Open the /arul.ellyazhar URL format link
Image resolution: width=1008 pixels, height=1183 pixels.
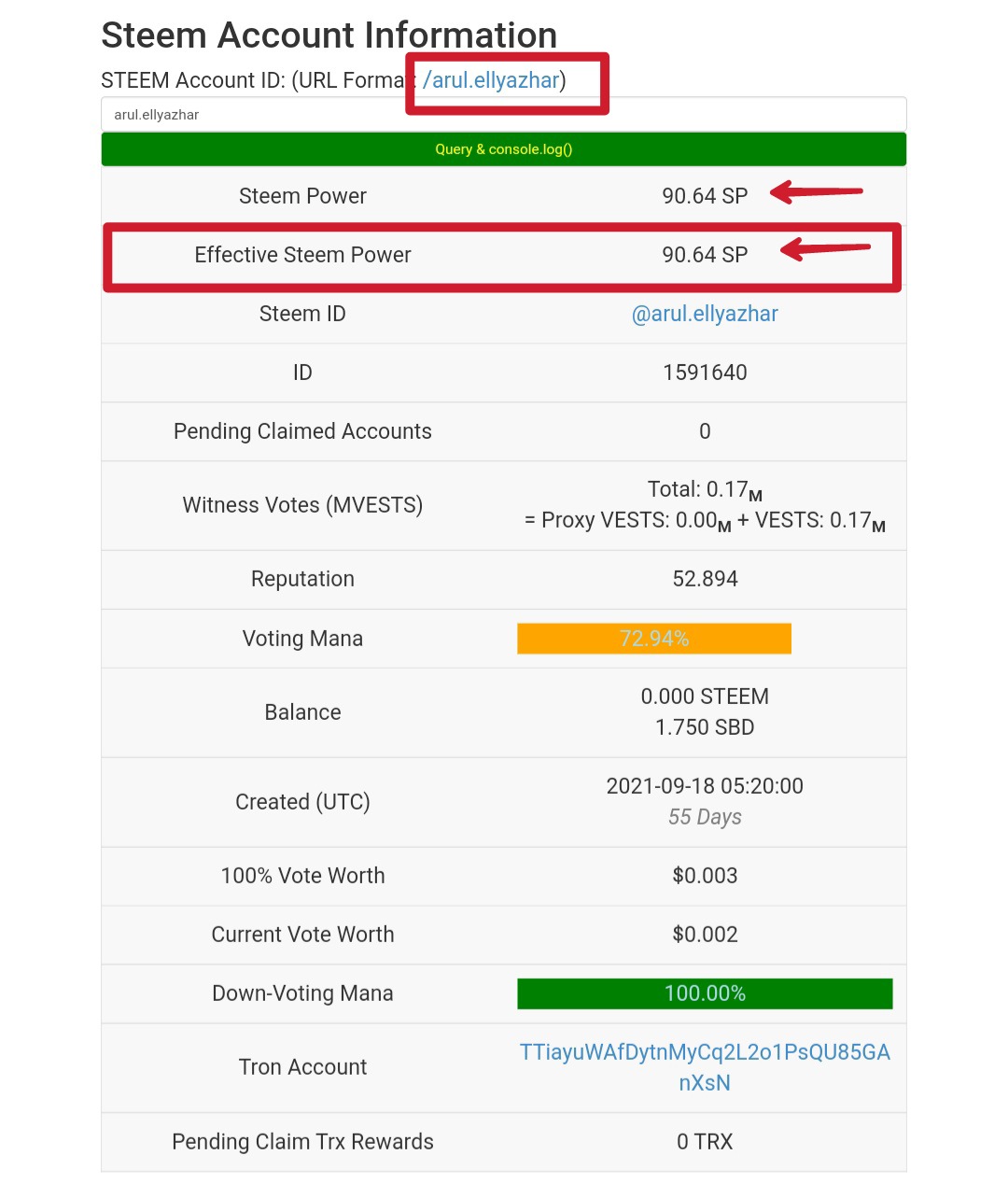coord(491,80)
